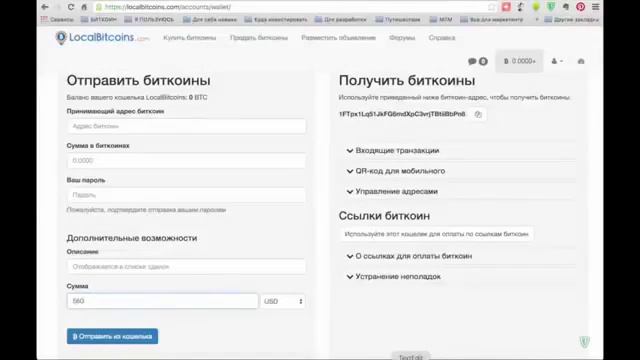Open Продать биткоины navigation item
Image resolution: width=640 pixels, height=360 pixels.
pos(259,38)
